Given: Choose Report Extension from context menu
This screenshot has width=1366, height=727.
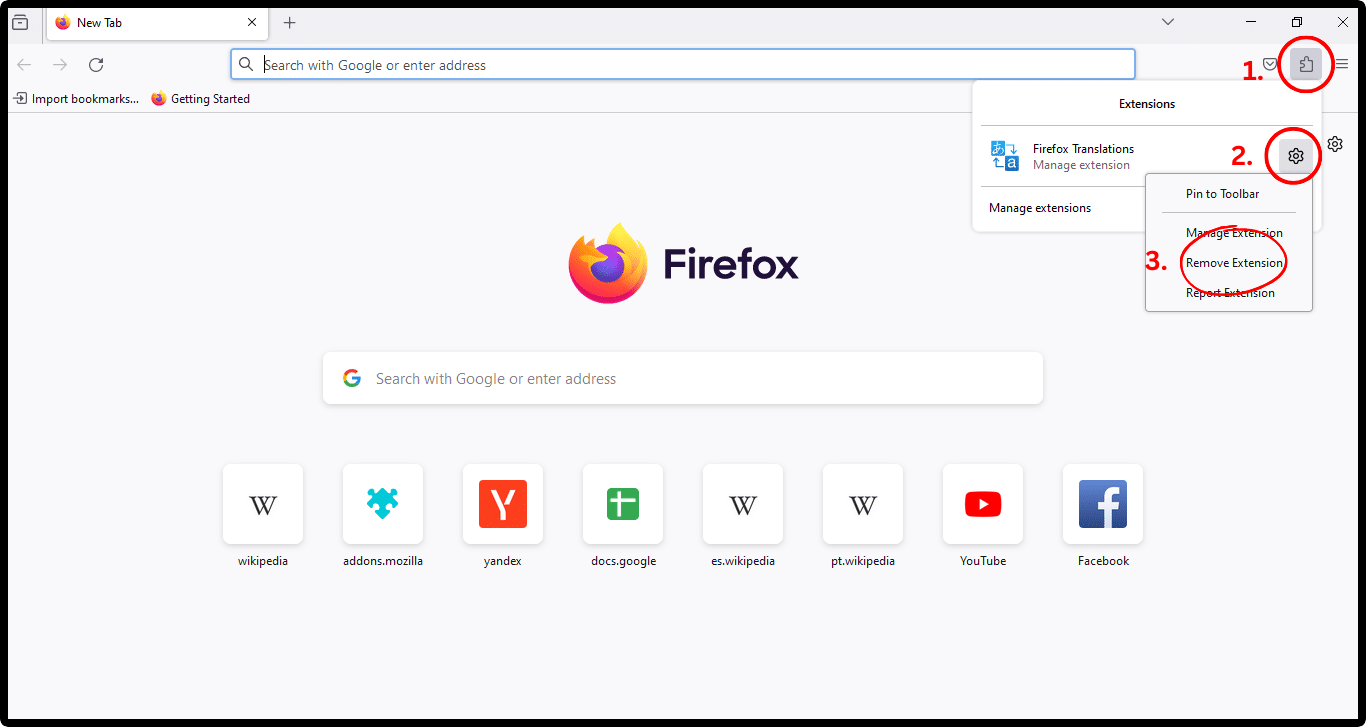Looking at the screenshot, I should [x=1229, y=293].
